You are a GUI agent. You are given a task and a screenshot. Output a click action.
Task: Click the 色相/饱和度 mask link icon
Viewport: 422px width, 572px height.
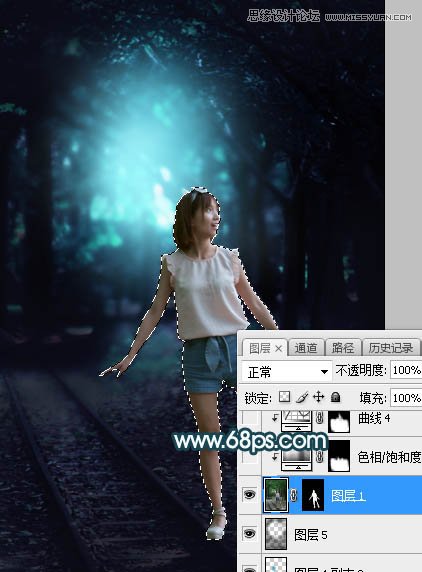tap(320, 456)
